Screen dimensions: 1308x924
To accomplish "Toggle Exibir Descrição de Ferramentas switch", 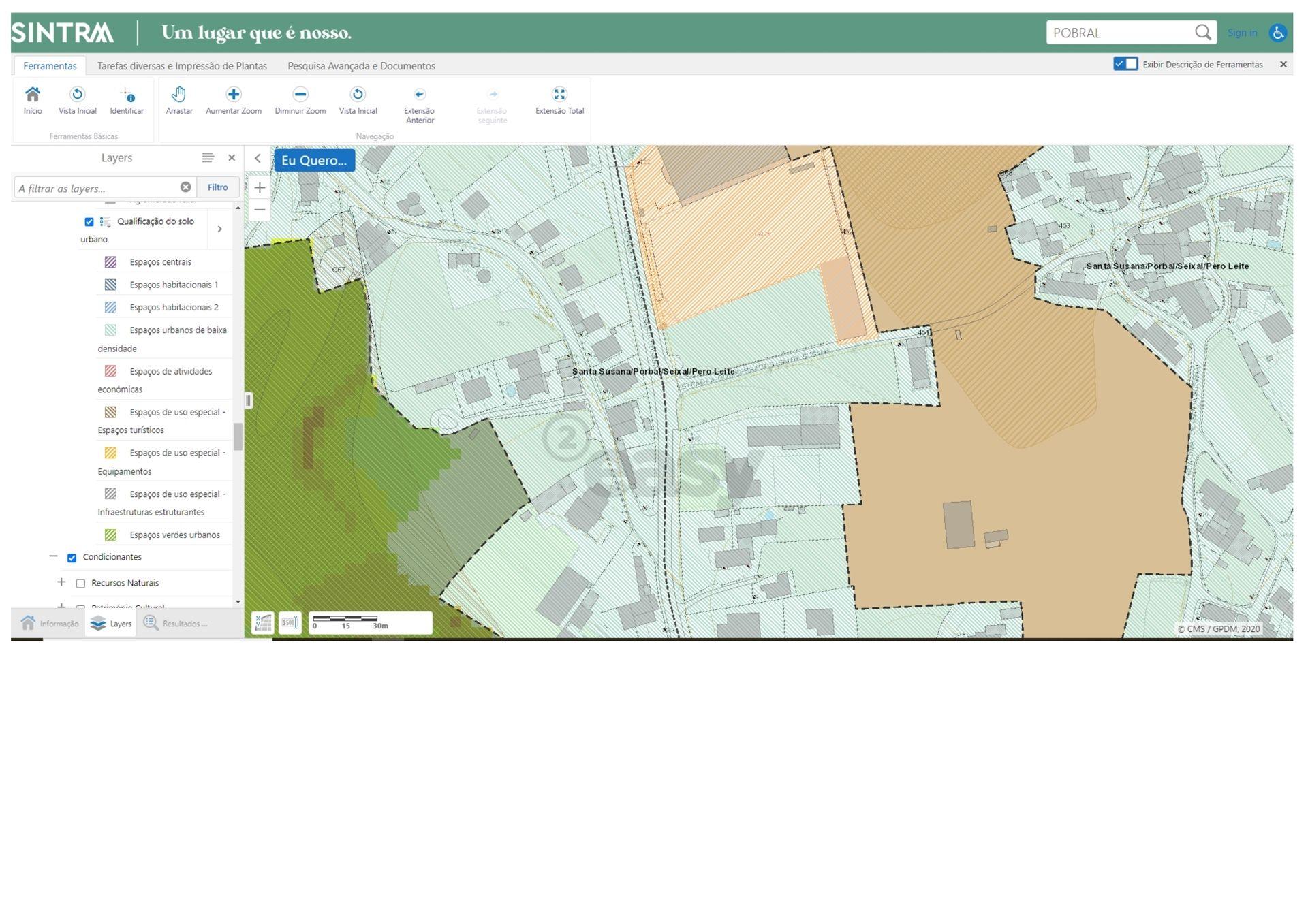I will point(1125,64).
